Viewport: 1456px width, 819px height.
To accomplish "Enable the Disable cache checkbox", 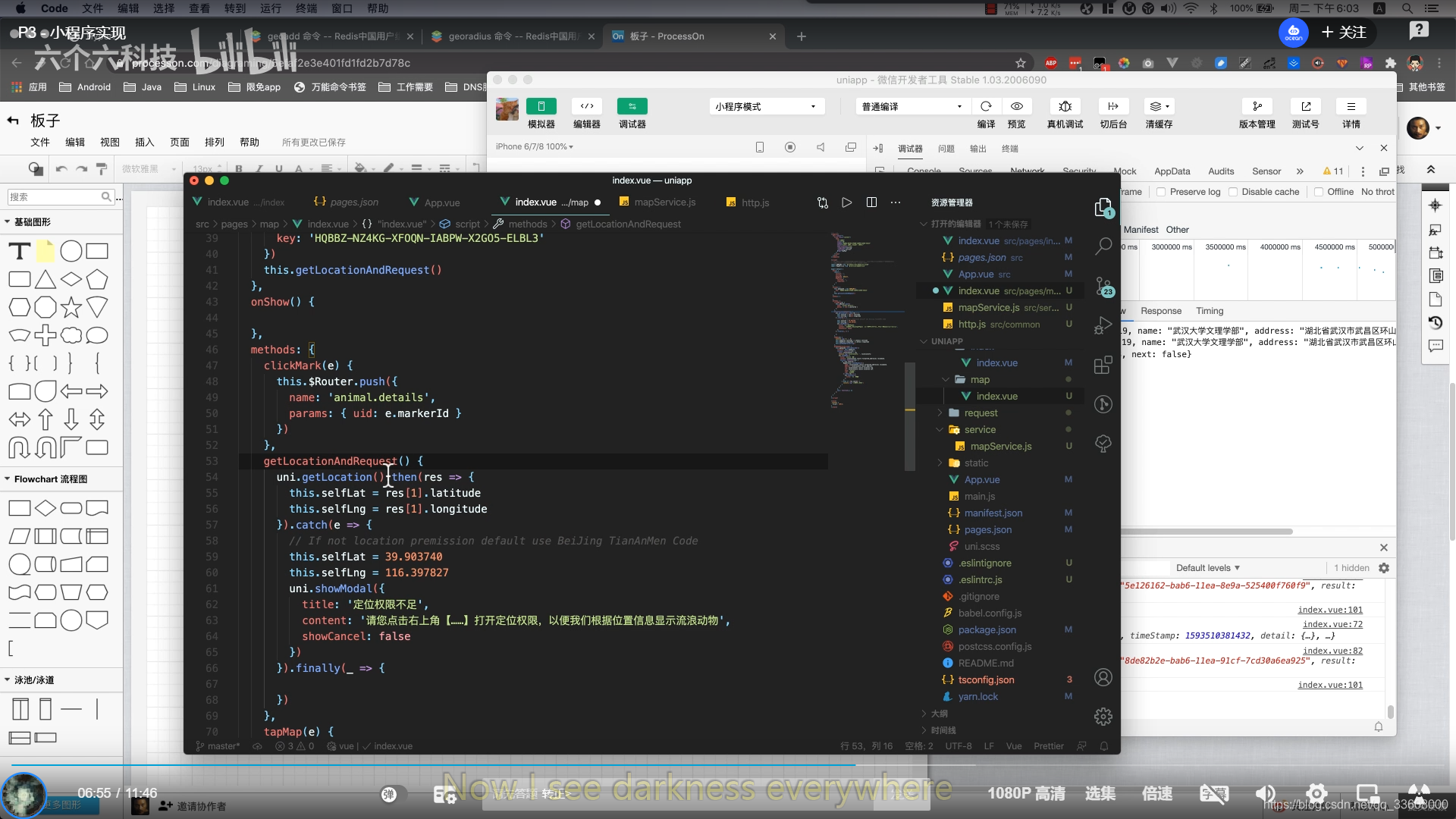I will (1233, 192).
